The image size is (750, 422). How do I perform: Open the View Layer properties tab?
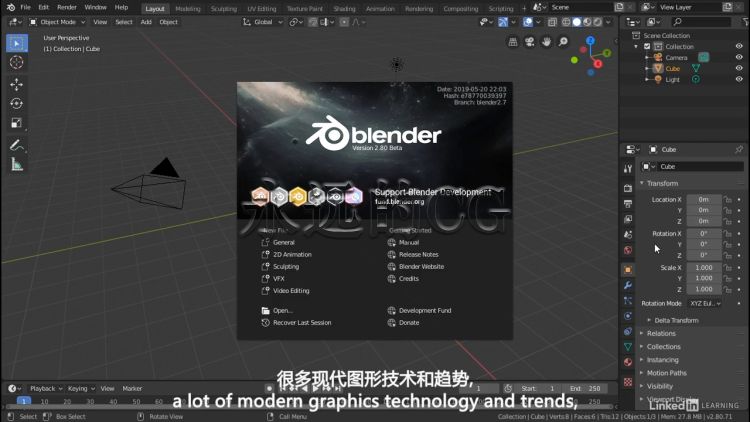pos(628,219)
